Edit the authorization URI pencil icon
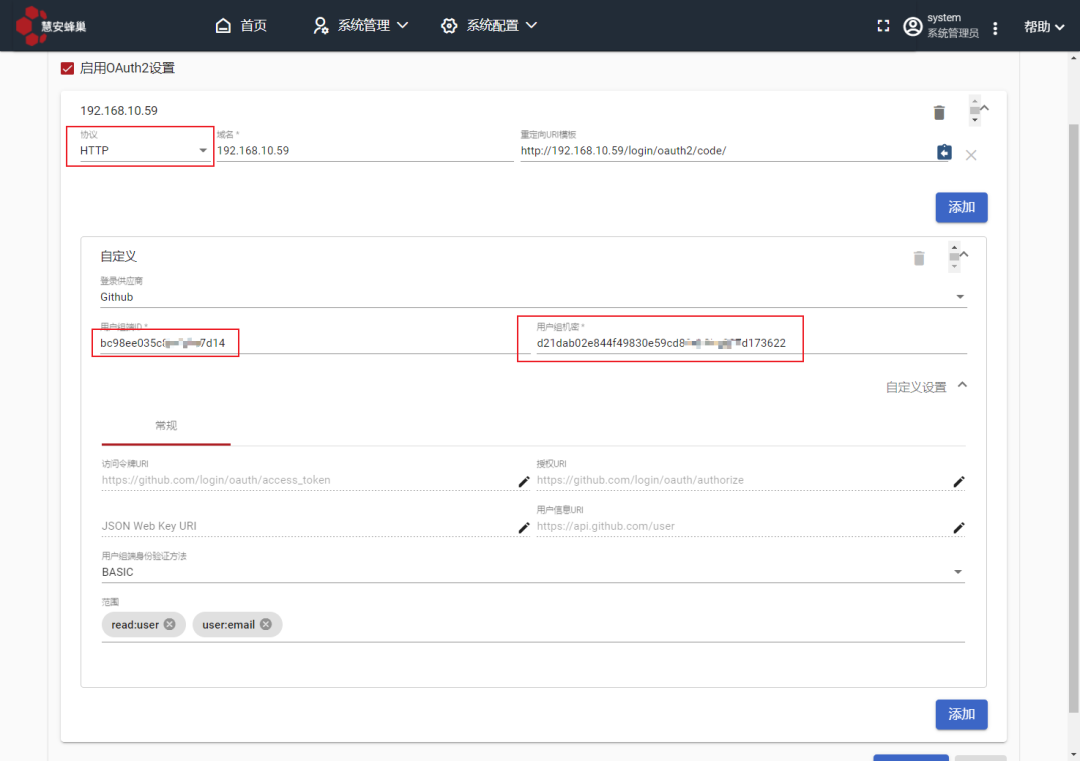 pyautogui.click(x=959, y=481)
